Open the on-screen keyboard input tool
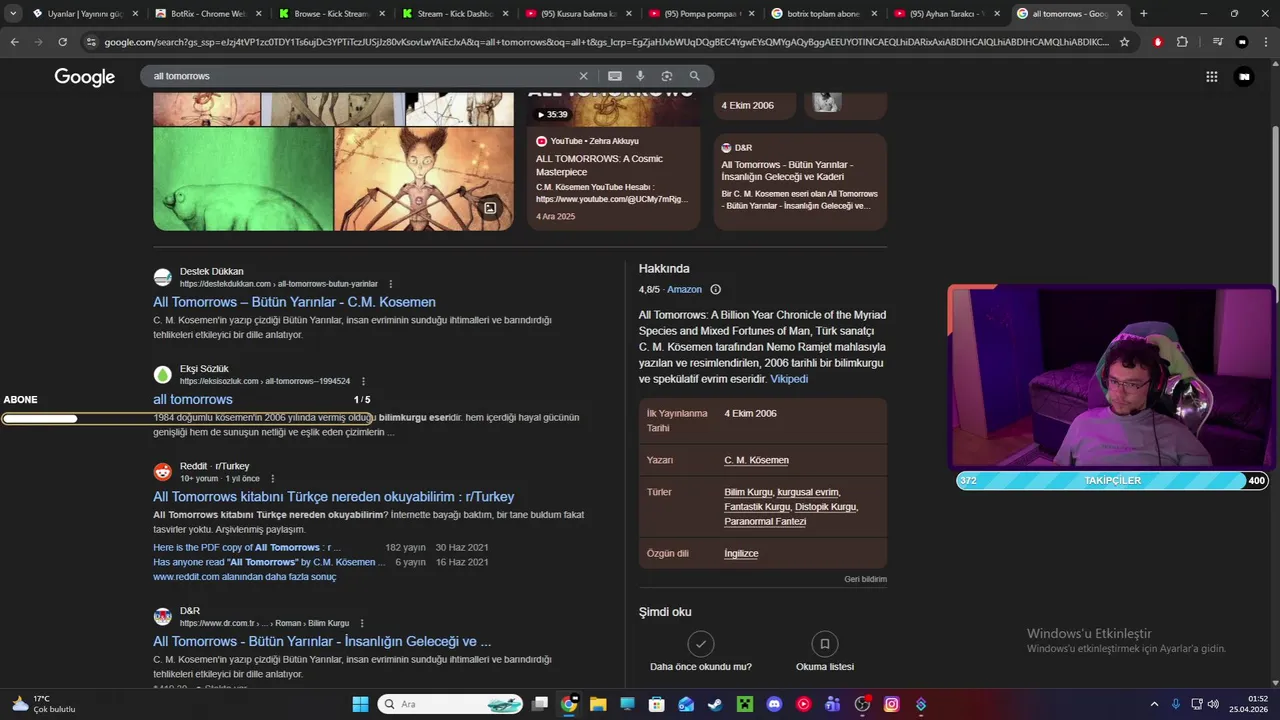Image resolution: width=1280 pixels, height=720 pixels. tap(615, 76)
